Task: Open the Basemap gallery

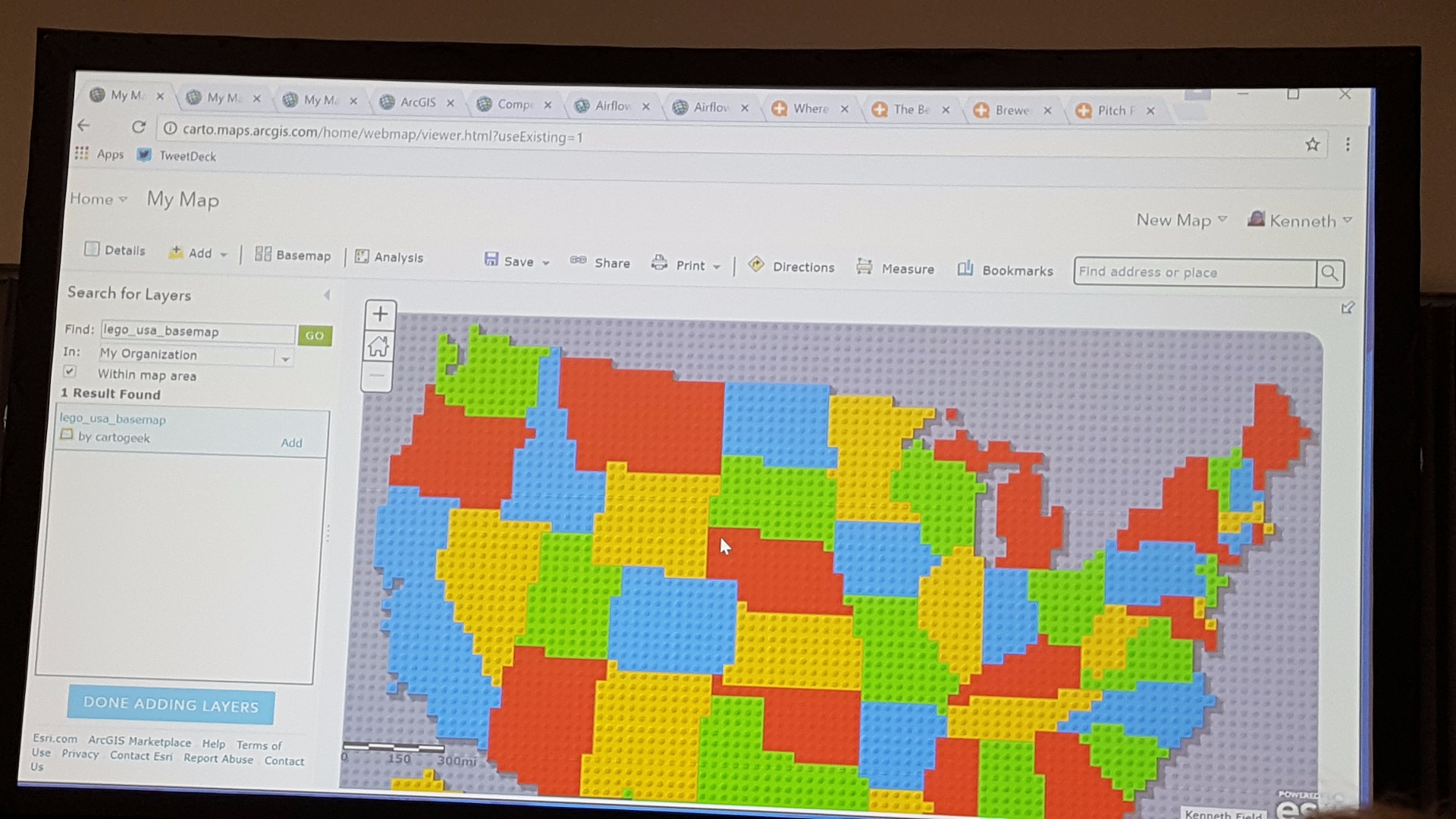Action: [293, 255]
